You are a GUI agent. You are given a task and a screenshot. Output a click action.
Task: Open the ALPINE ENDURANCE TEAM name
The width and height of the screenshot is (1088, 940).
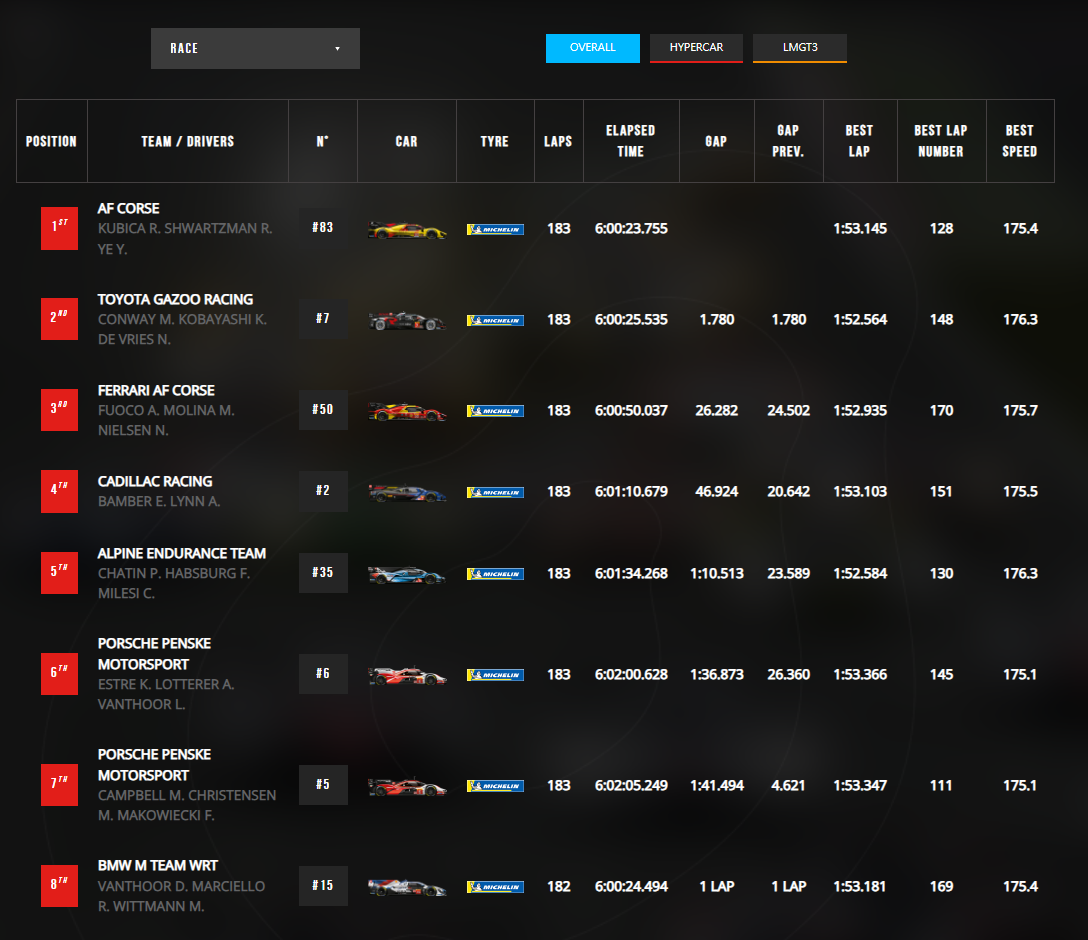[x=182, y=553]
